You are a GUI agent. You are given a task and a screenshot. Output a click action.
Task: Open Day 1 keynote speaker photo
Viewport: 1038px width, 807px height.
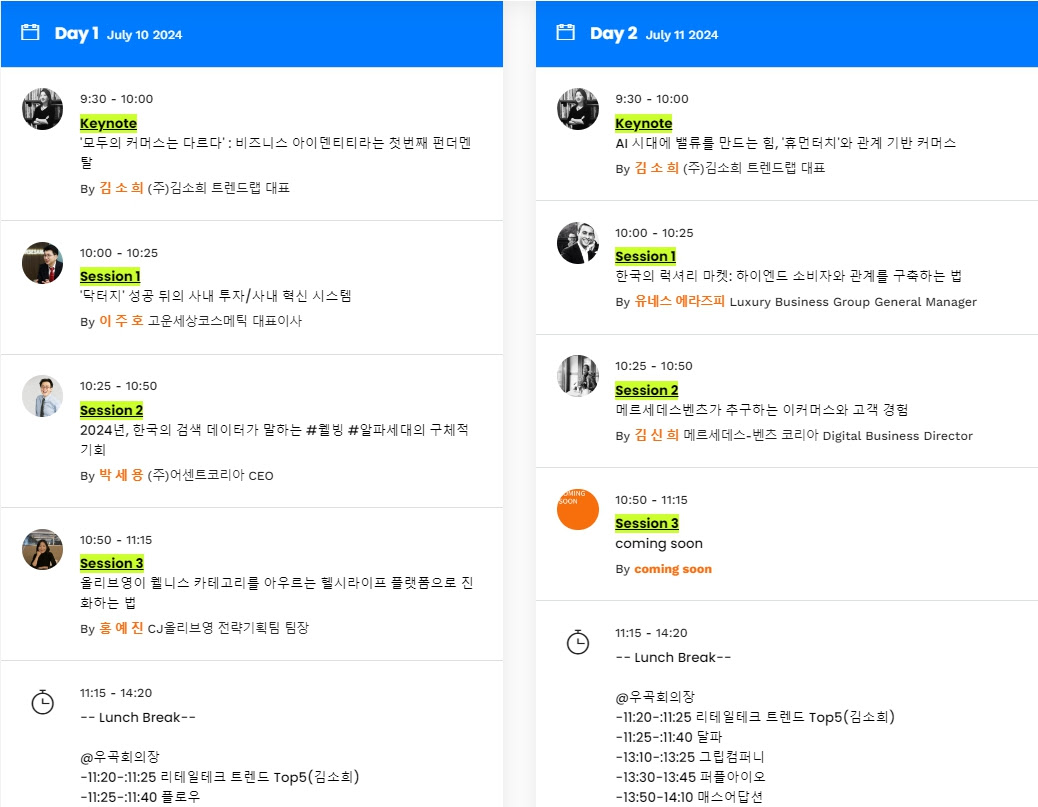pos(42,109)
